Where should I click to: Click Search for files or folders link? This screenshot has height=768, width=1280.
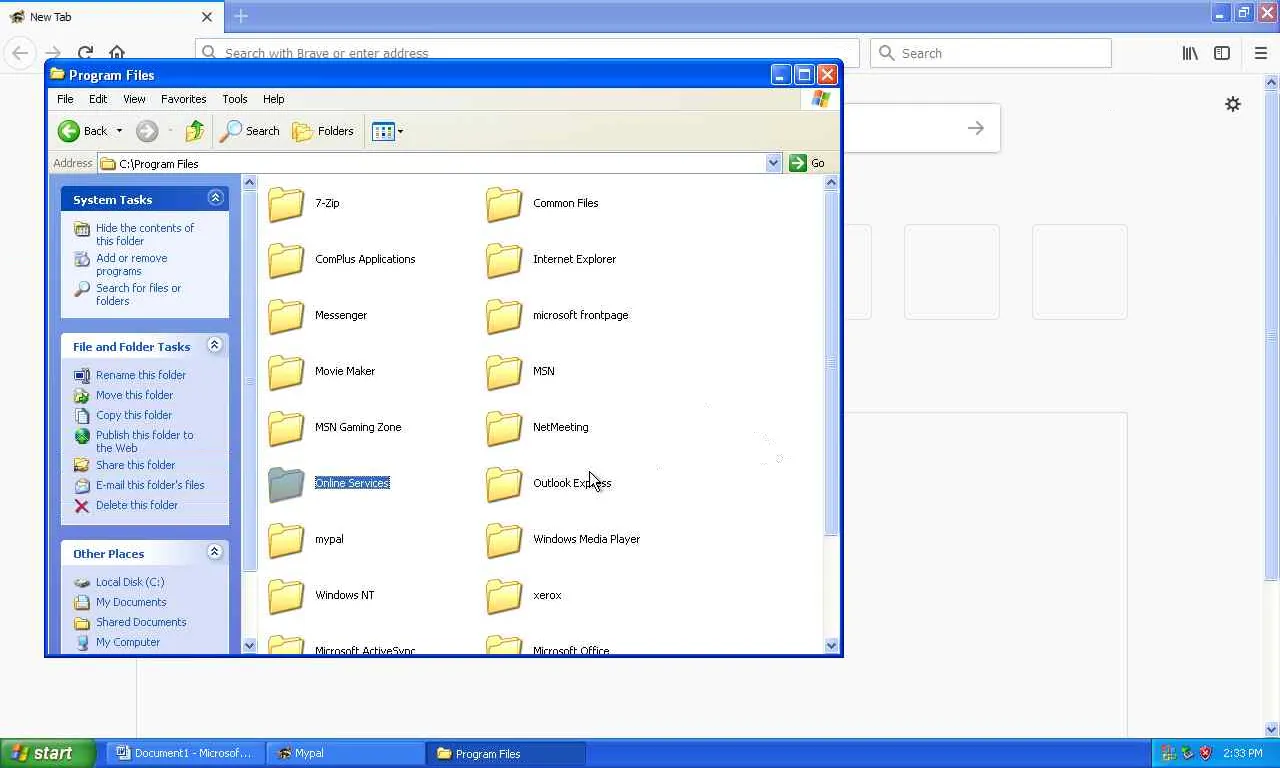[x=138, y=294]
